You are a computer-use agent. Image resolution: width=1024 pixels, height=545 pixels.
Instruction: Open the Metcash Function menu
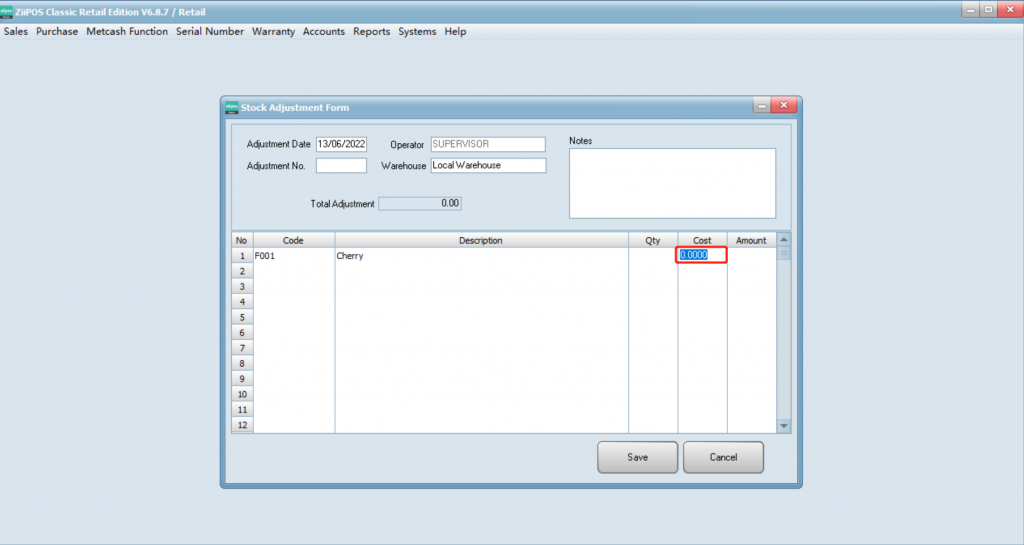coord(127,31)
